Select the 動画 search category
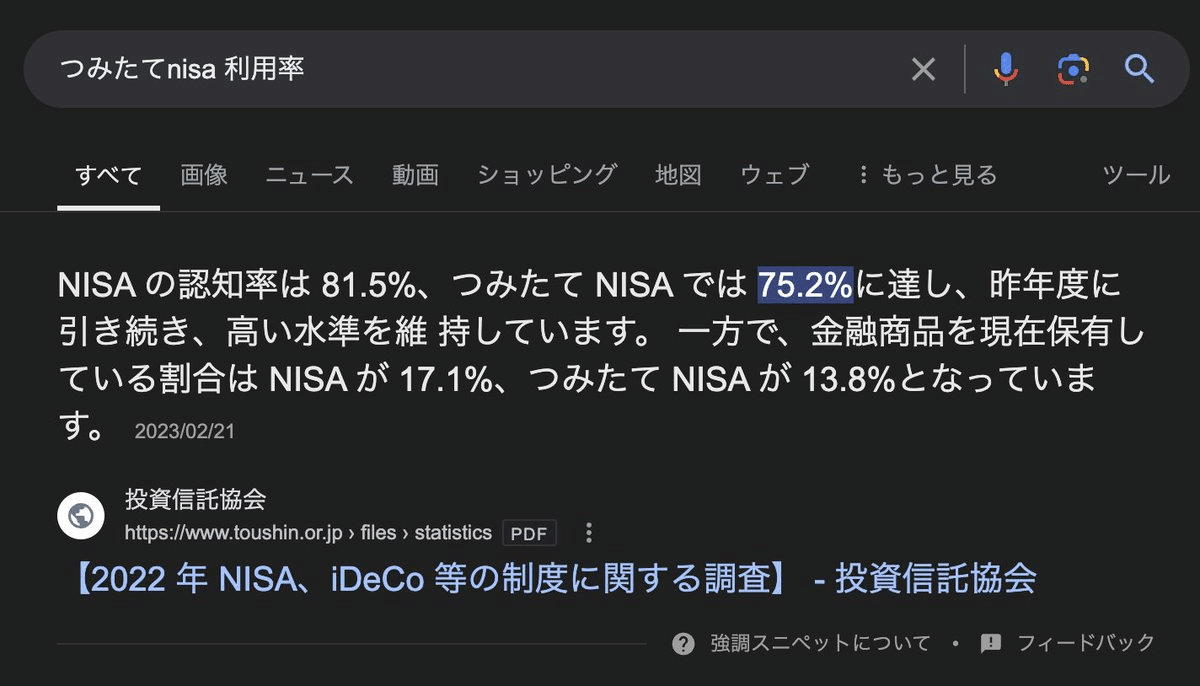Screen dimensions: 1200x686 [415, 174]
